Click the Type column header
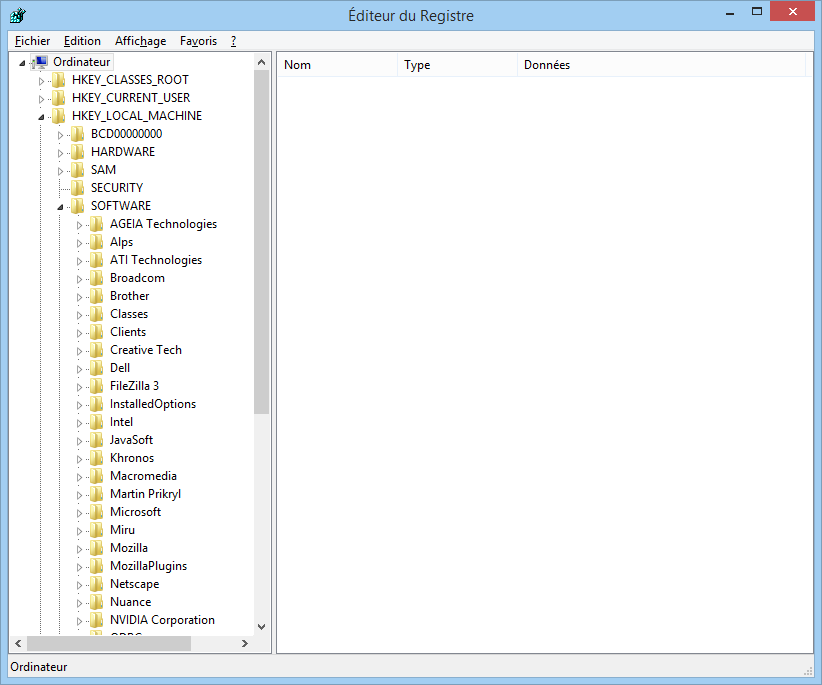 click(457, 64)
